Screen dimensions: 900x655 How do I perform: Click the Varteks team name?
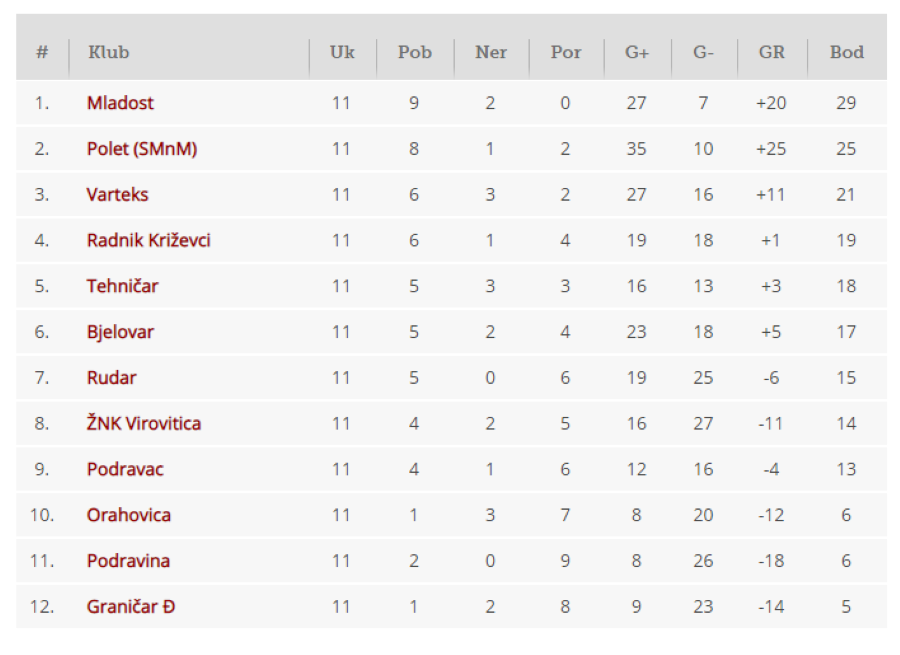(117, 195)
